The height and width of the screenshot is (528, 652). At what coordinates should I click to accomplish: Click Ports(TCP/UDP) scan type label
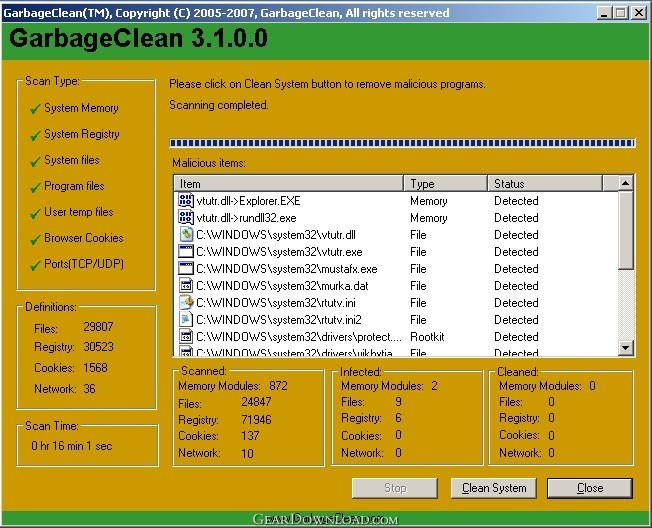click(84, 264)
